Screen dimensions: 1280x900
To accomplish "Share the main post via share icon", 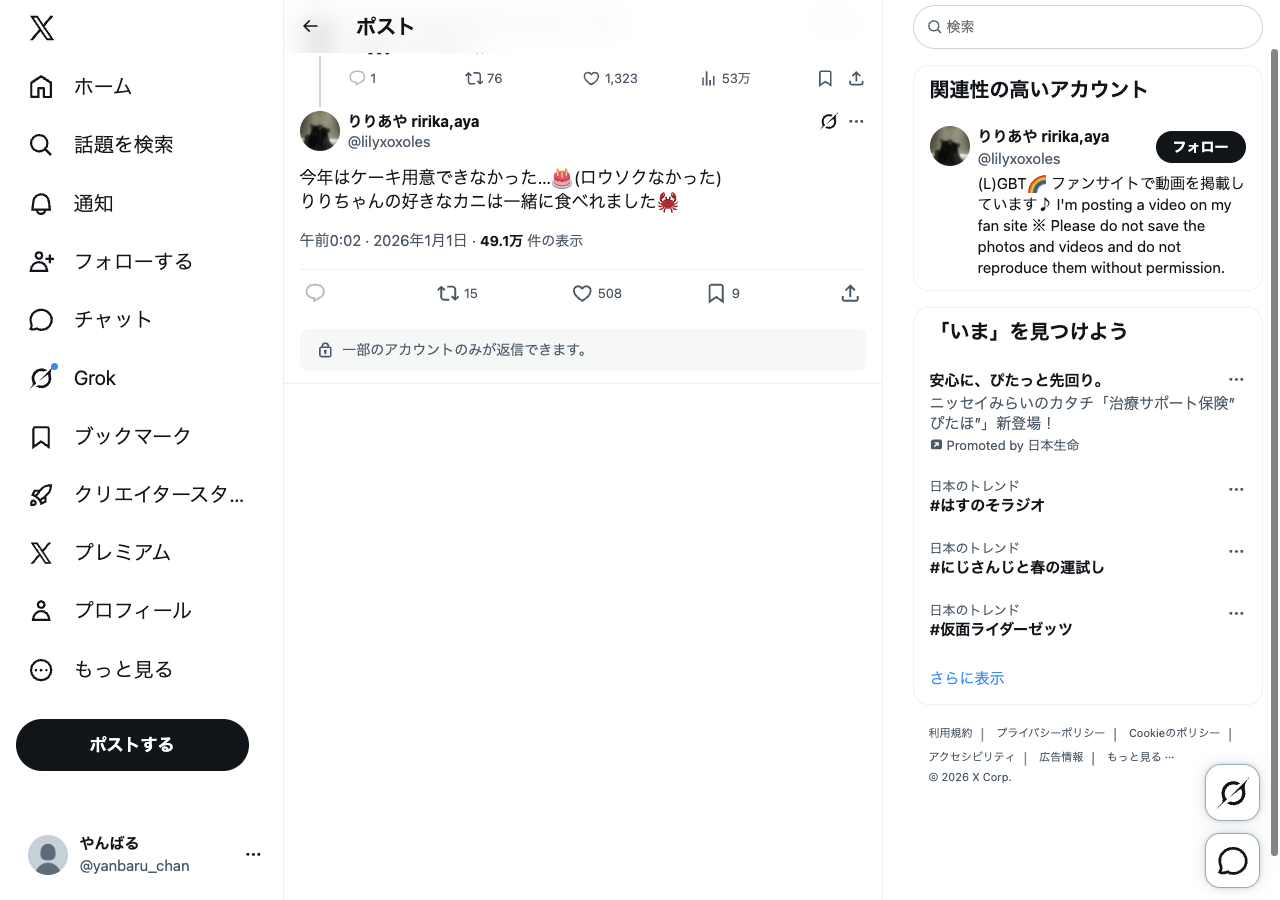I will (850, 293).
